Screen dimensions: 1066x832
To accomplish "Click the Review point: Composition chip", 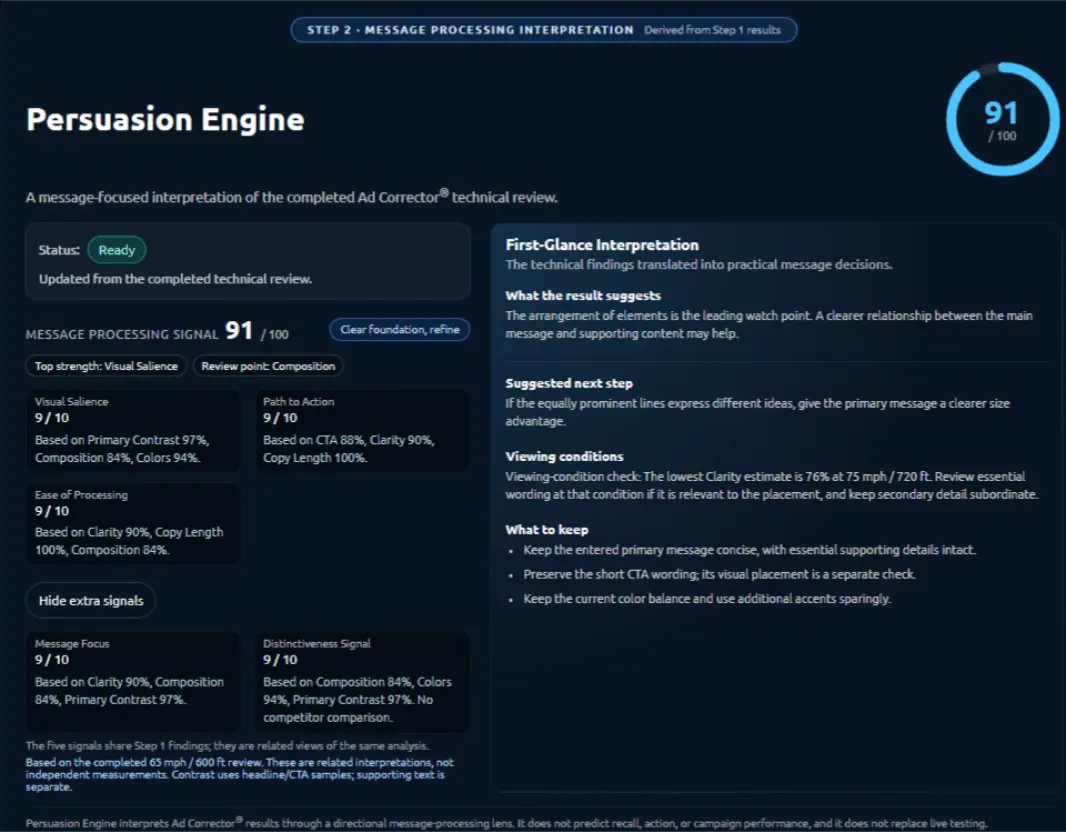I will (x=268, y=366).
